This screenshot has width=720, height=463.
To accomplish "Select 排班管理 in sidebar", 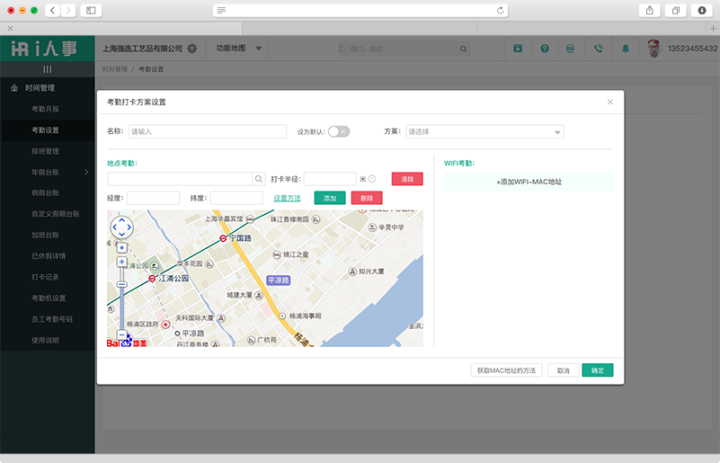I will pyautogui.click(x=45, y=151).
